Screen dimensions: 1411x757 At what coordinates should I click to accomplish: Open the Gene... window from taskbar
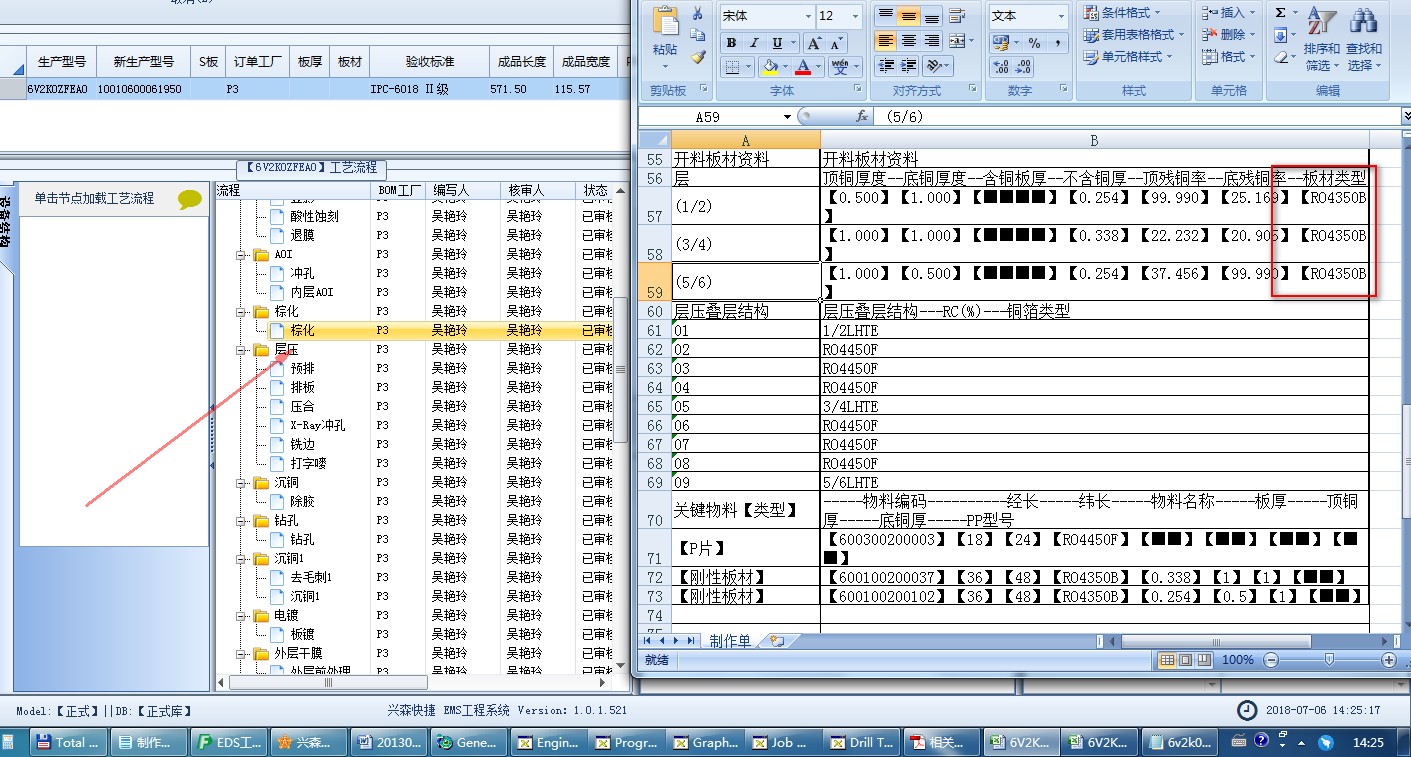pyautogui.click(x=468, y=743)
